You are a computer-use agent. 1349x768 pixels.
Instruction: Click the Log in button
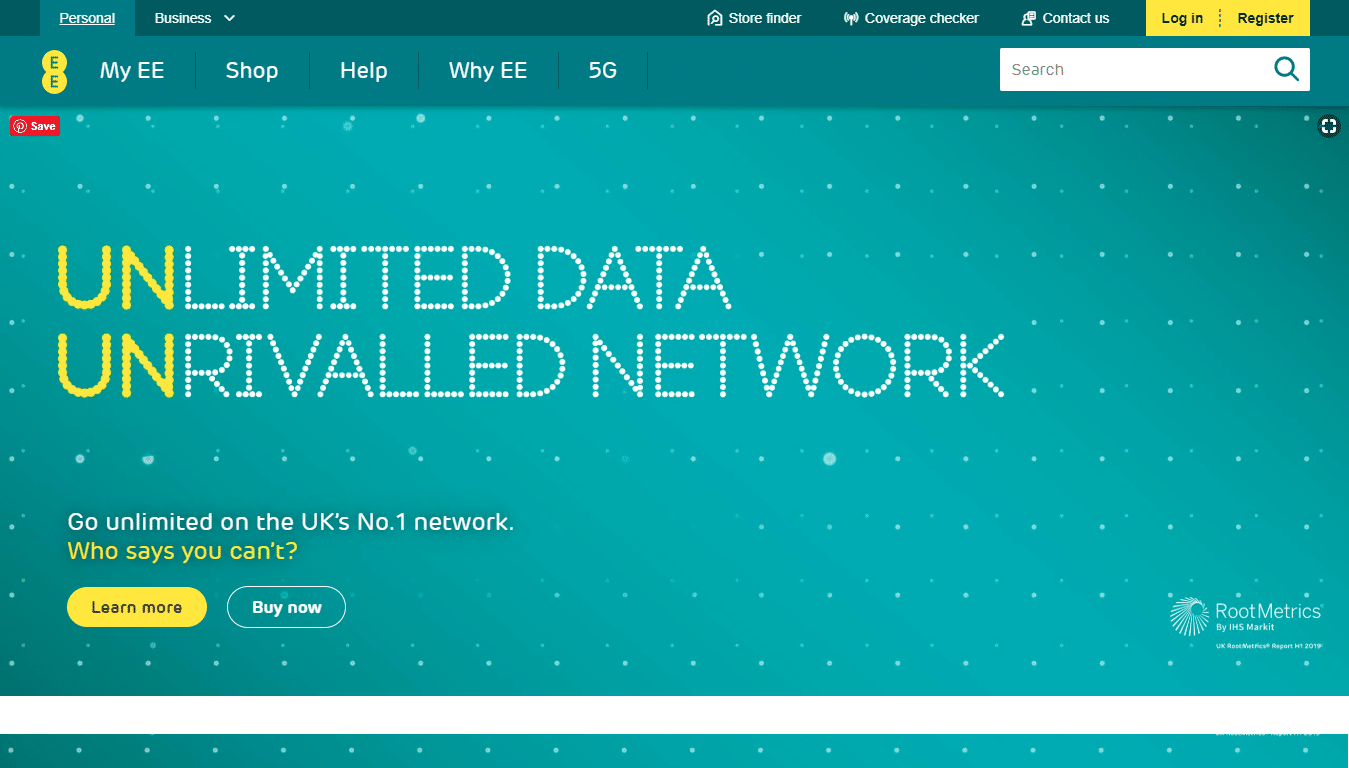coord(1182,18)
